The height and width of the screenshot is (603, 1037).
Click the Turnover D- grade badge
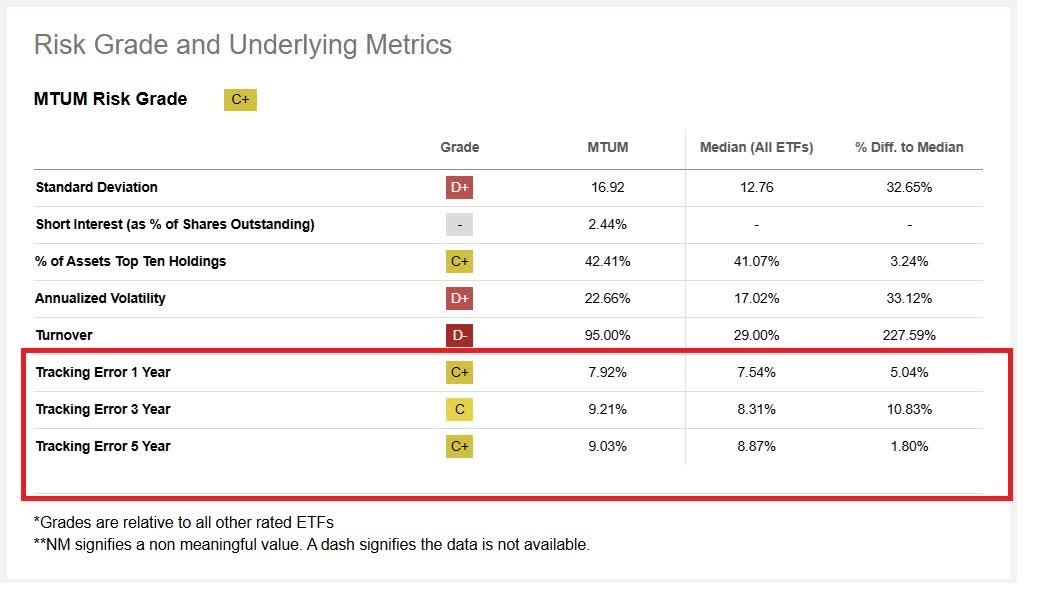459,335
